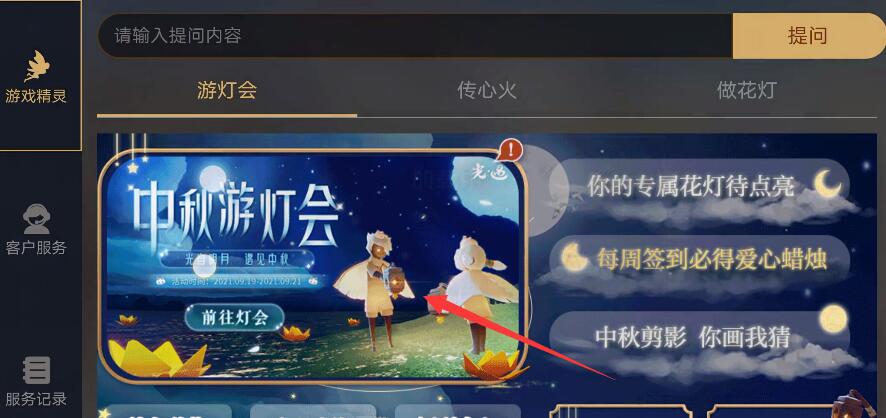This screenshot has height=418, width=886.
Task: Open the 游戏精灵 sidebar icon
Action: (x=37, y=66)
